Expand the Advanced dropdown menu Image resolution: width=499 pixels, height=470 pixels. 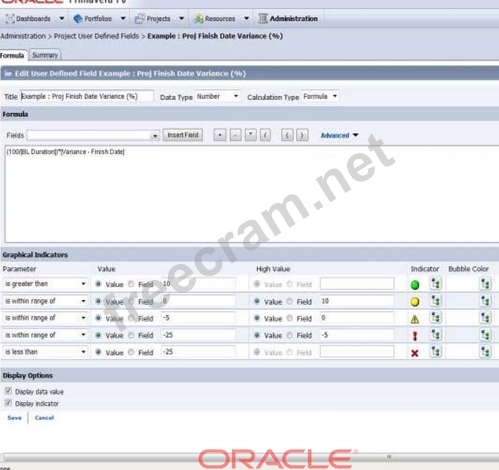point(339,135)
